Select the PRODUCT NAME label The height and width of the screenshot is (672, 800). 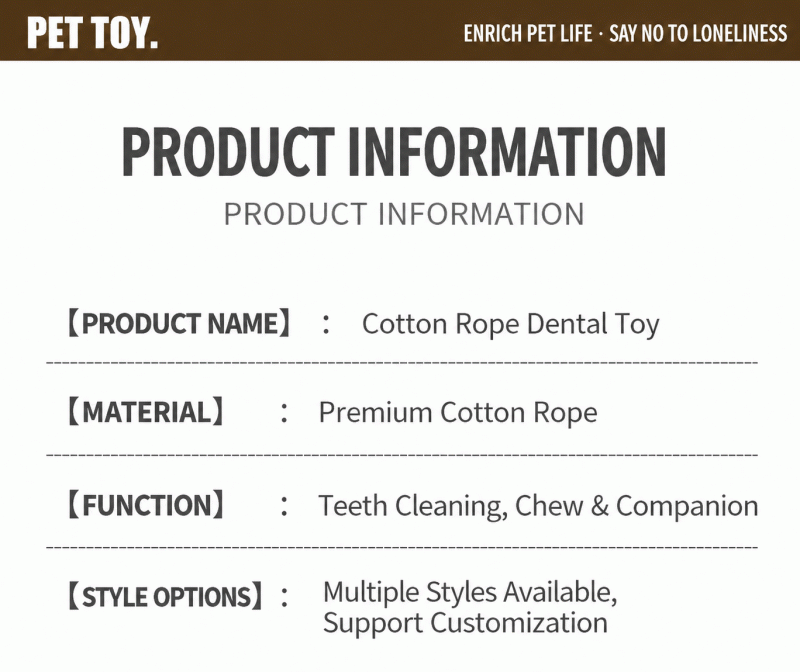click(x=179, y=323)
